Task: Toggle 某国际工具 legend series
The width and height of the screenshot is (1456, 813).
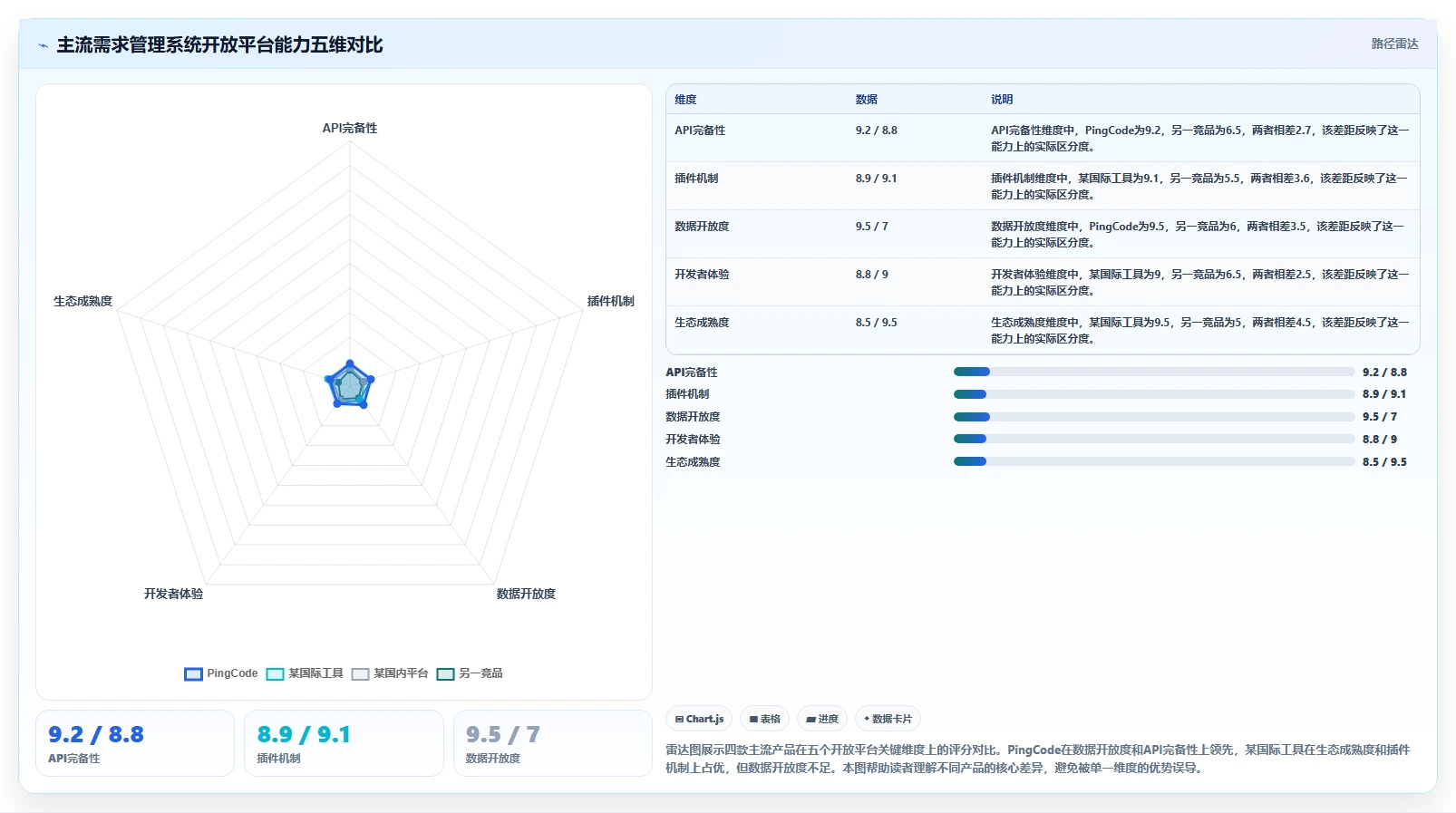Action: pyautogui.click(x=305, y=673)
